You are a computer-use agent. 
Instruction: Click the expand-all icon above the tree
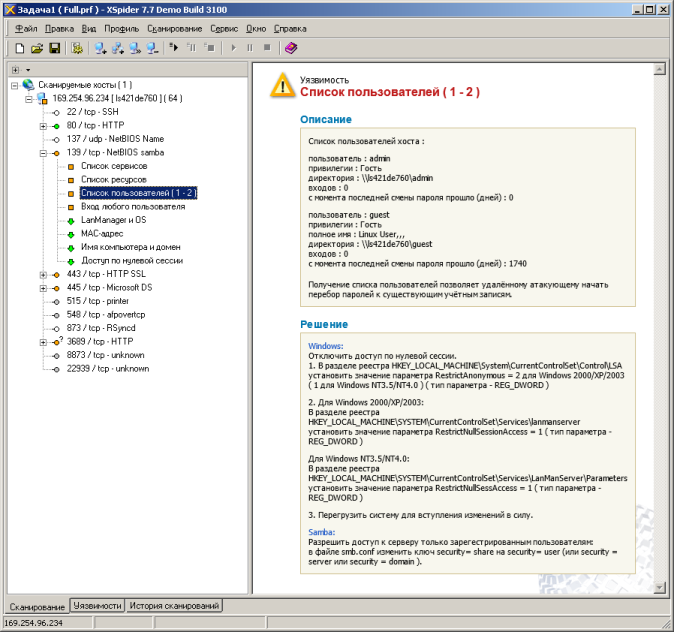point(16,70)
